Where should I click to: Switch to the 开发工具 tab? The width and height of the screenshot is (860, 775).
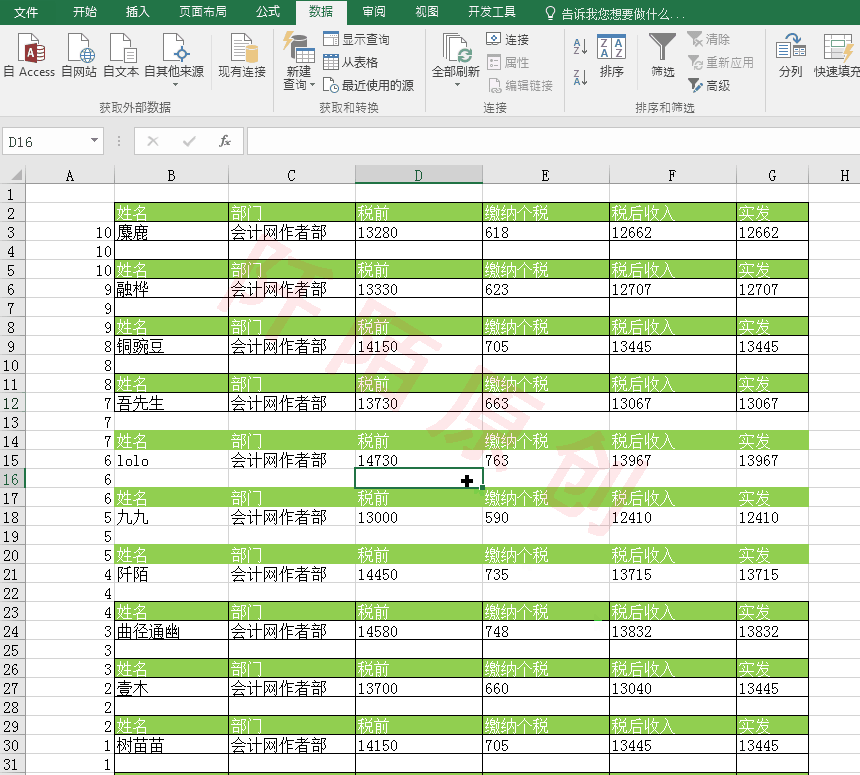(491, 12)
